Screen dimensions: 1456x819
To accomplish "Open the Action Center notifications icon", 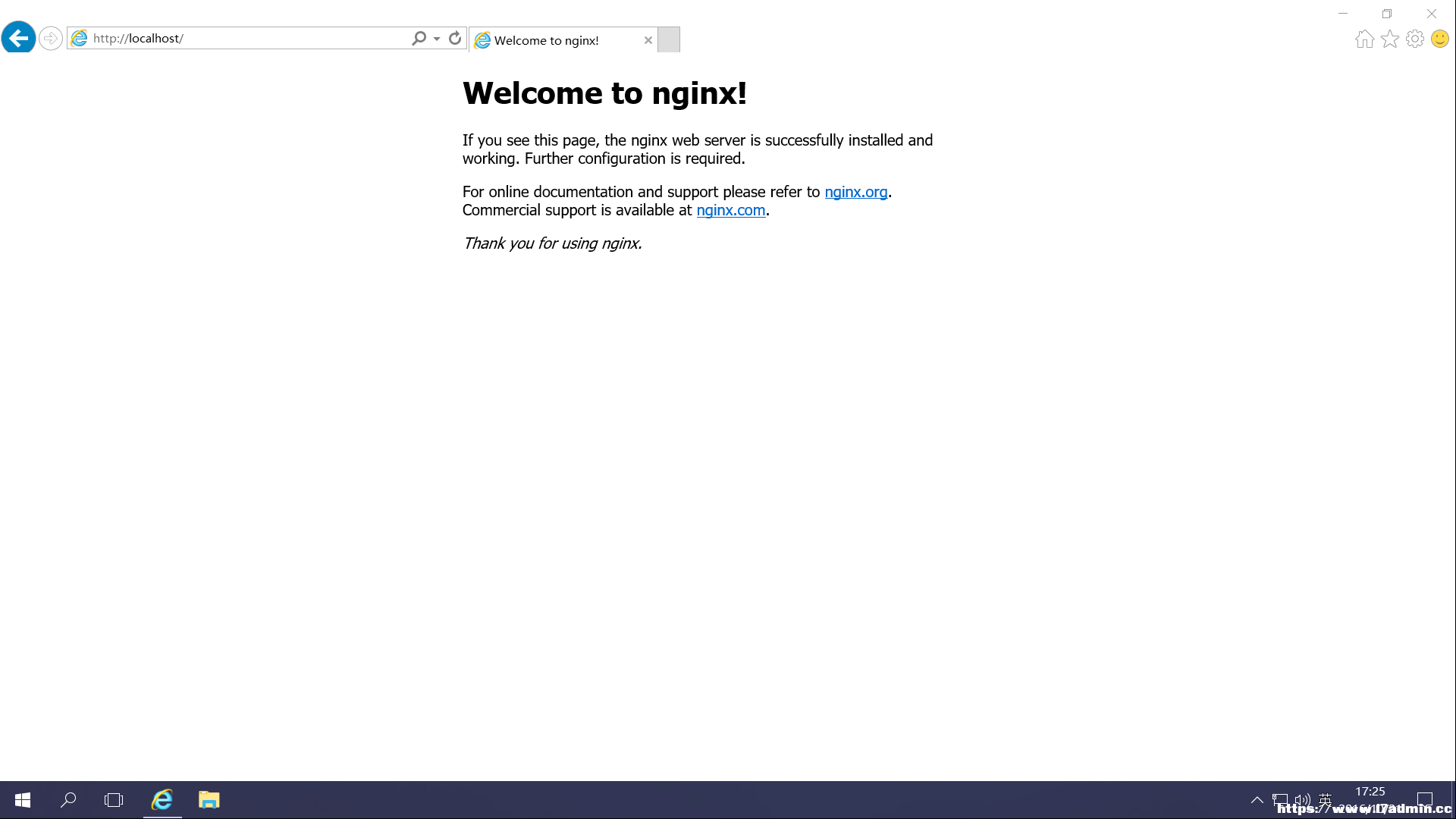I will pyautogui.click(x=1425, y=800).
